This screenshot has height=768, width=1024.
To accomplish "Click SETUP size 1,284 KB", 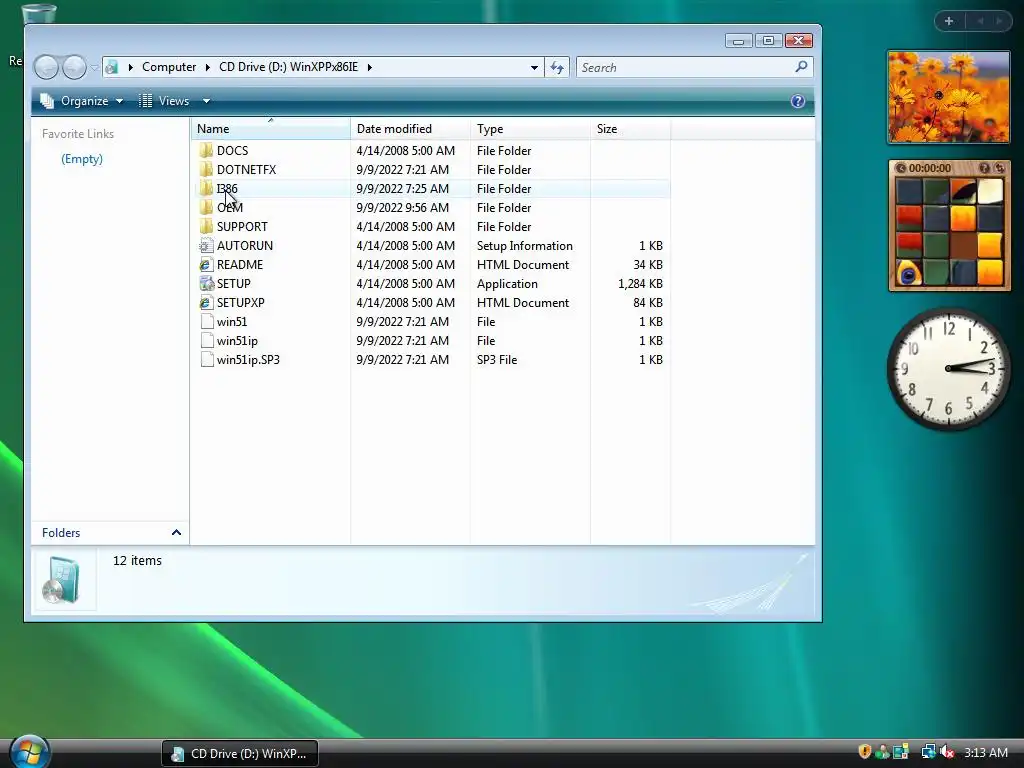I will 640,283.
